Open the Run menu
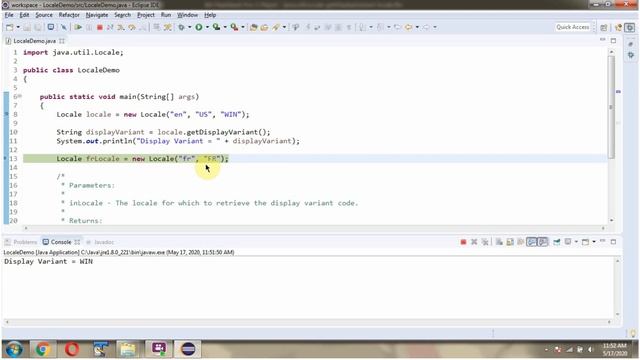Viewport: 640px width, 360px height. 166,15
